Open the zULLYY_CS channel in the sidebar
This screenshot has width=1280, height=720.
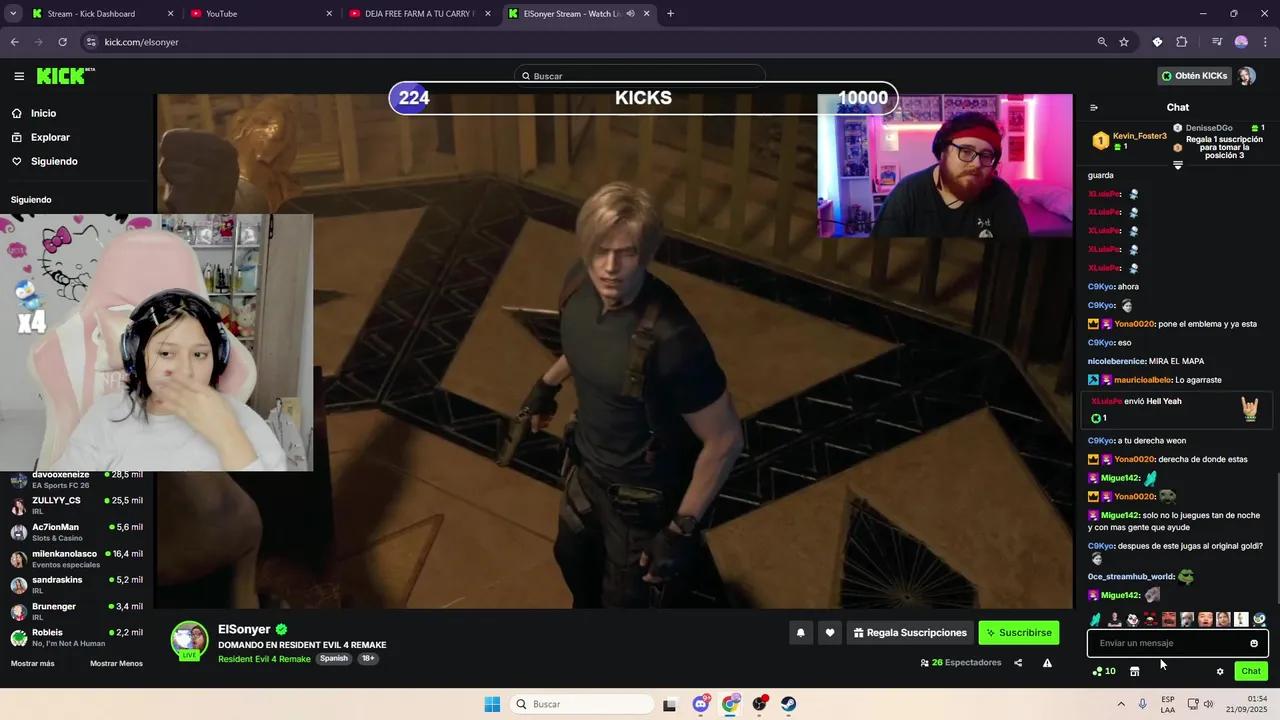77,505
